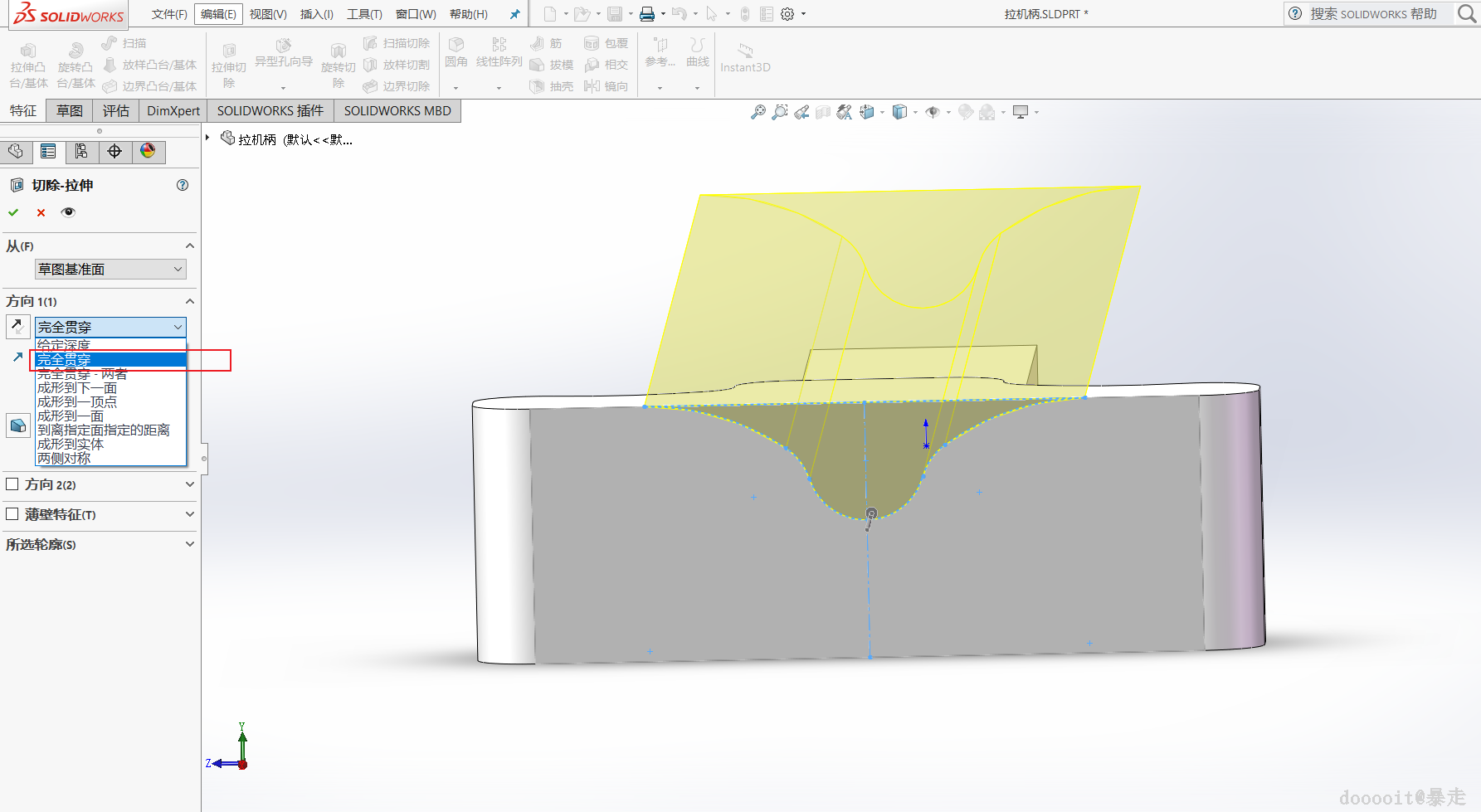Switch to the 草图 tab
Viewport: 1481px width, 812px height.
[70, 111]
